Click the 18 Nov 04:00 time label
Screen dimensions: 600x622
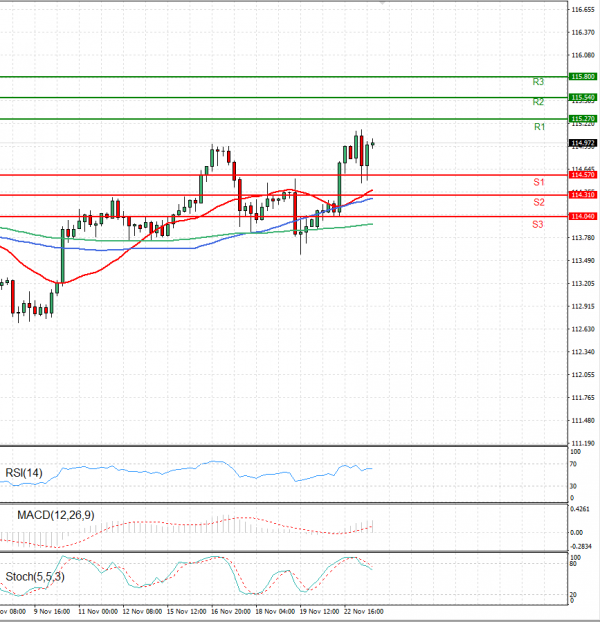coord(275,612)
